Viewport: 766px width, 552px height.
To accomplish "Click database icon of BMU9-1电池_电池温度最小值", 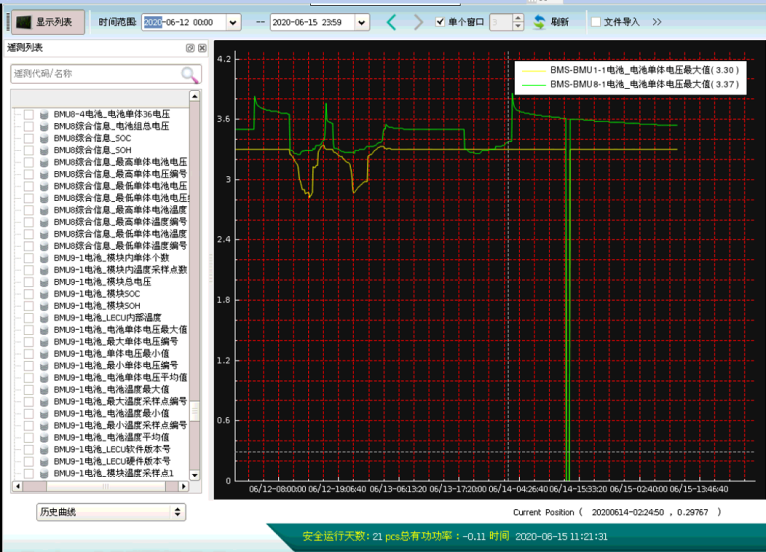I will 44,413.
